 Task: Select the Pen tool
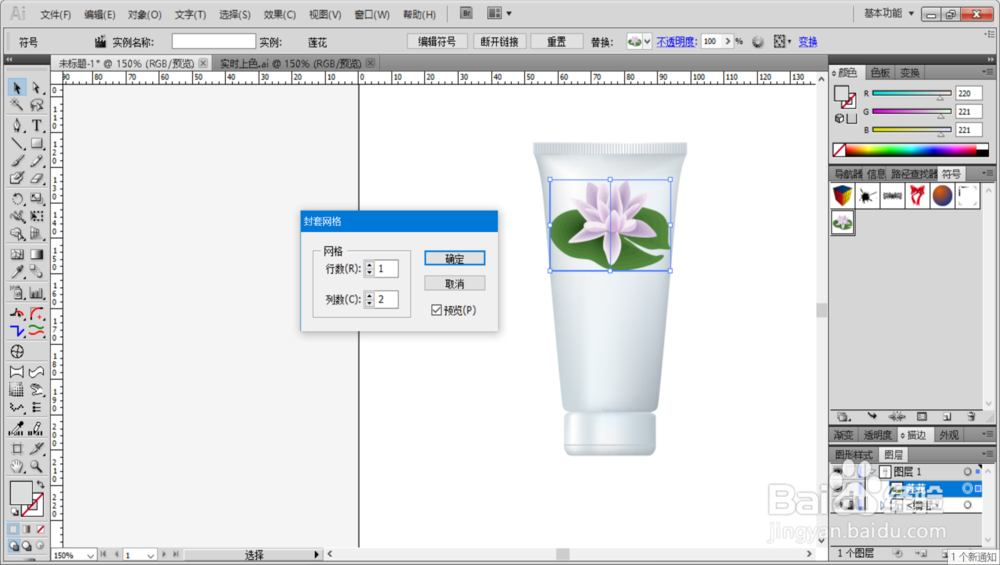17,126
